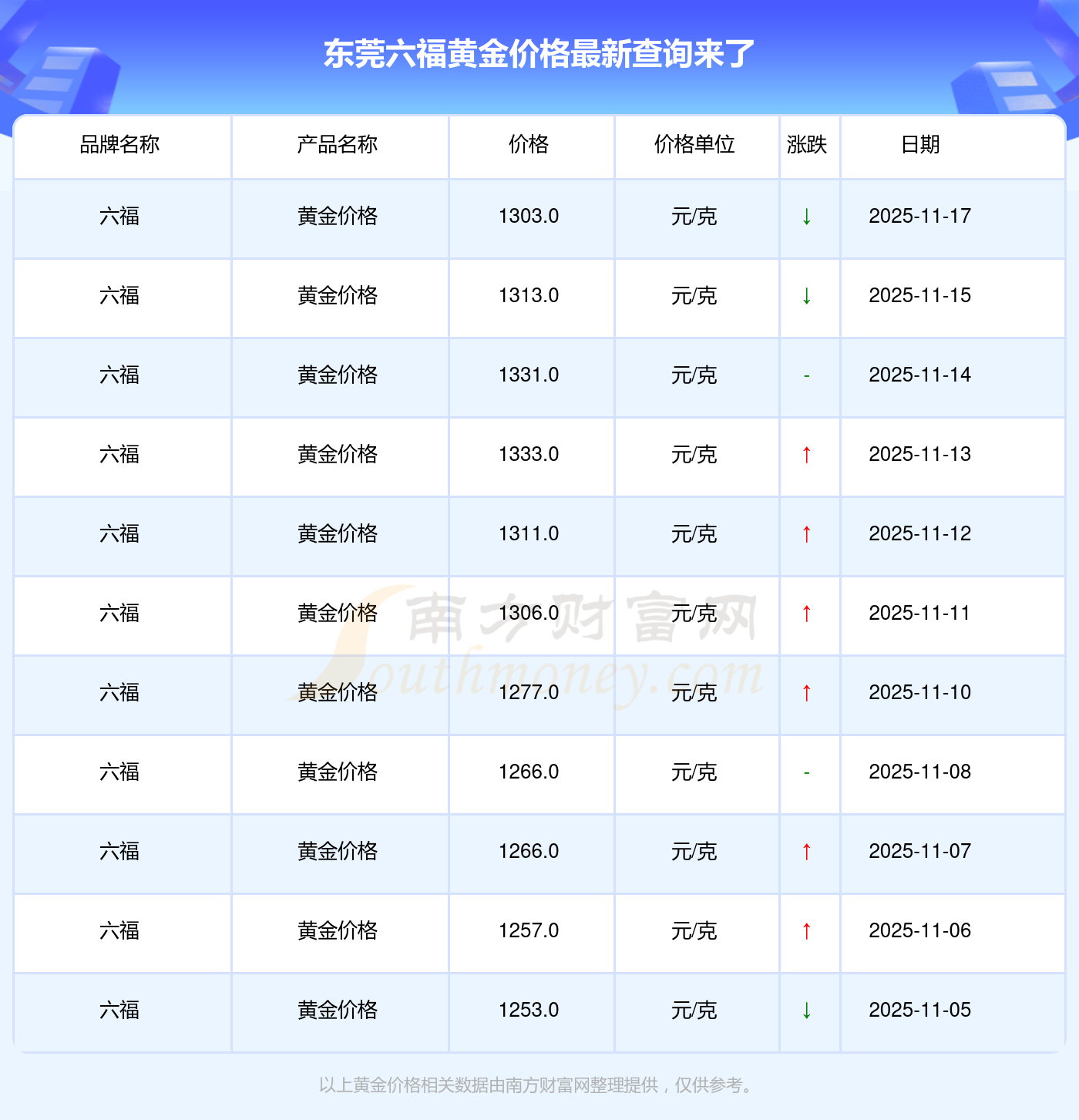
Task: Select the date 2025-11-13
Action: [x=920, y=454]
